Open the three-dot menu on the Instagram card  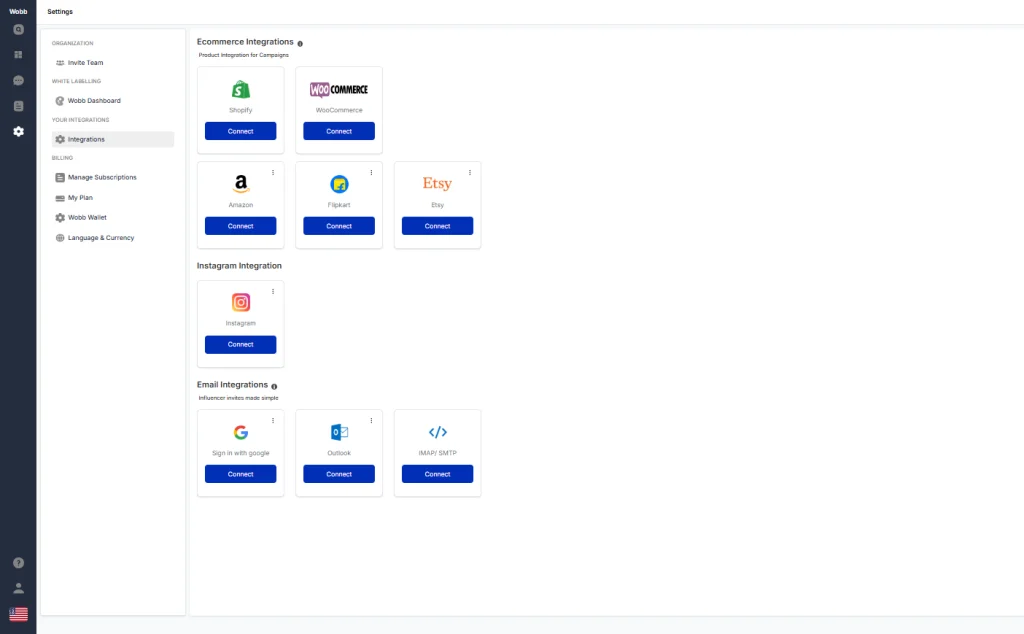273,292
